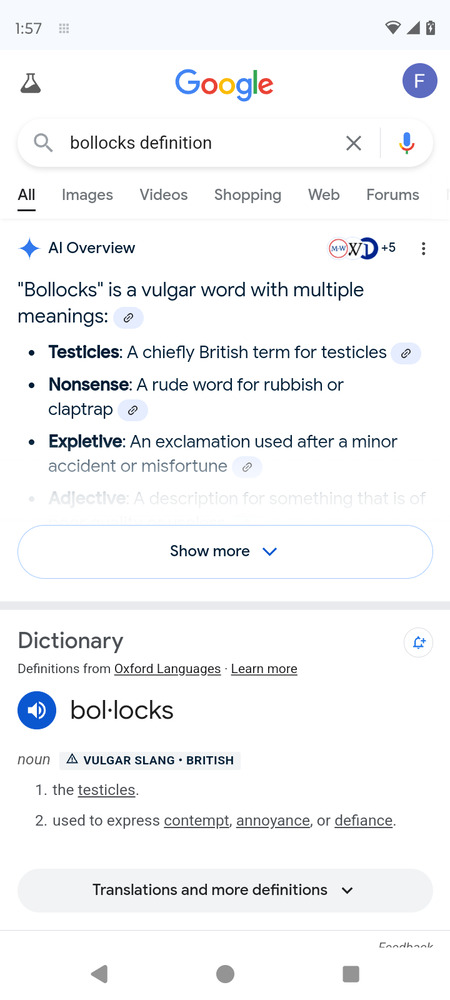
Task: Switch to the Images tab
Action: (87, 195)
